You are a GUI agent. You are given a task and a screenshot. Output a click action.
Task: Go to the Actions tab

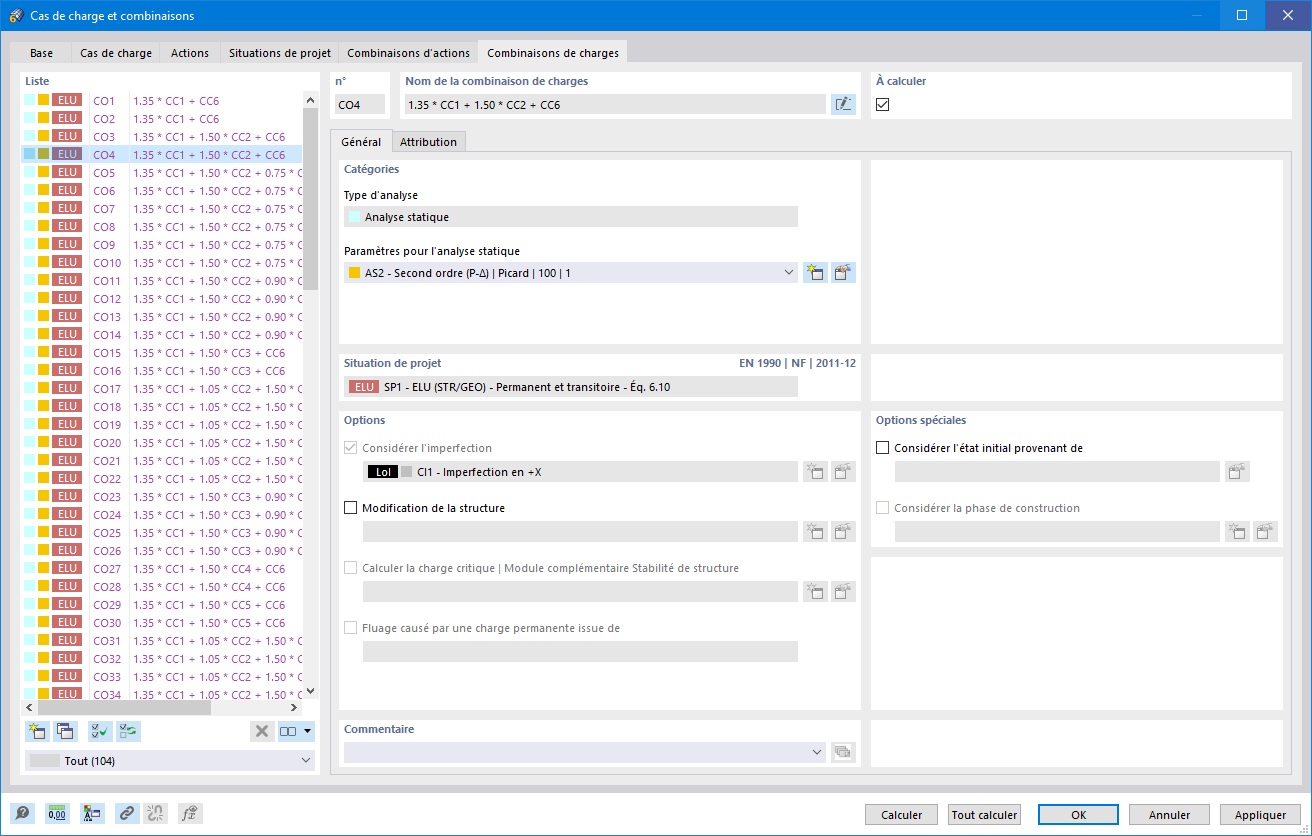click(x=190, y=53)
